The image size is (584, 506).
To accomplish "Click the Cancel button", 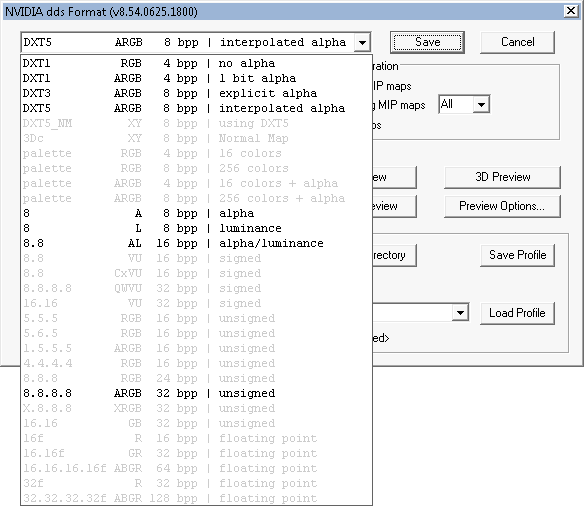I will [x=517, y=42].
